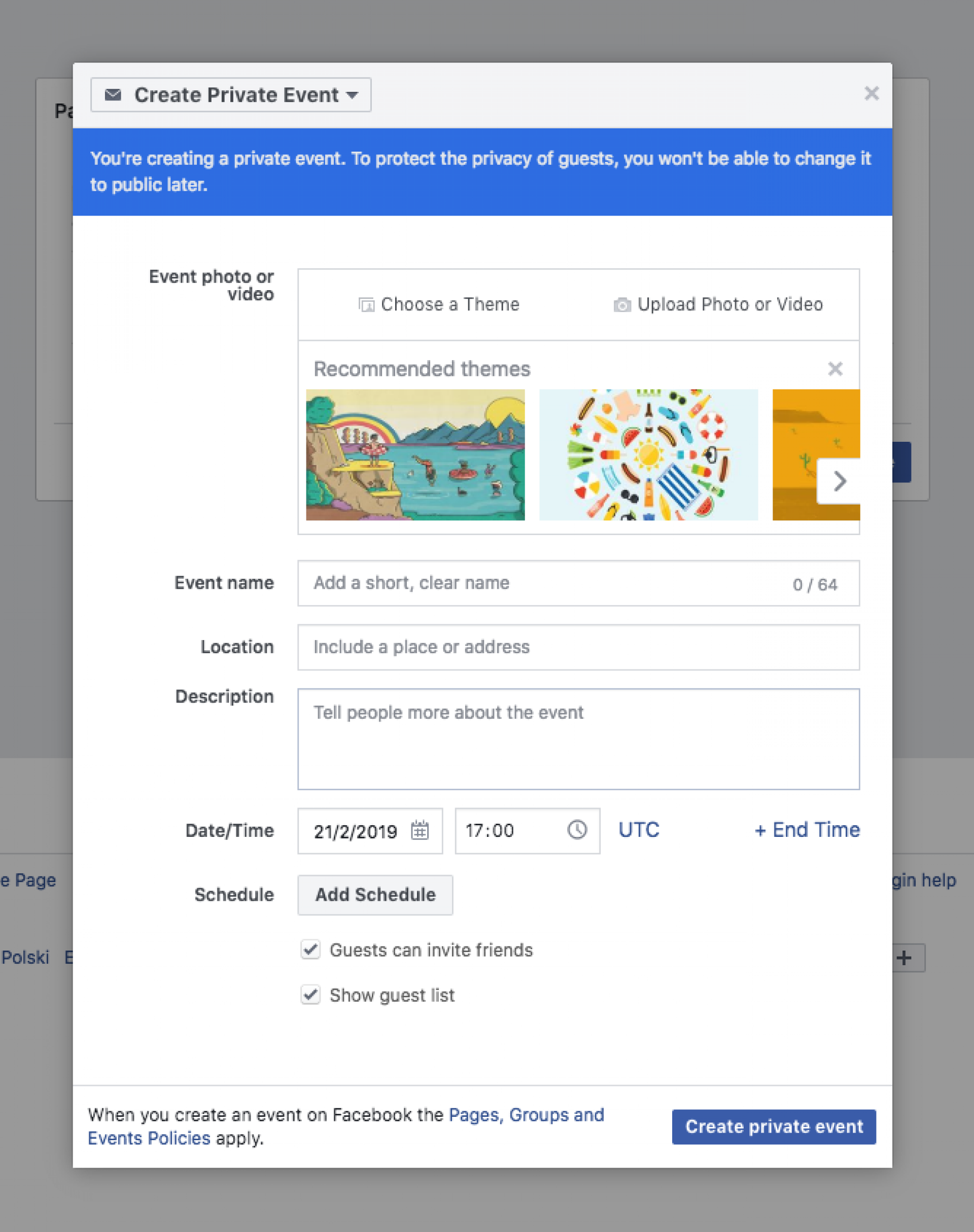Image resolution: width=974 pixels, height=1232 pixels.
Task: Click the Upload Photo or Video camera icon
Action: click(621, 305)
